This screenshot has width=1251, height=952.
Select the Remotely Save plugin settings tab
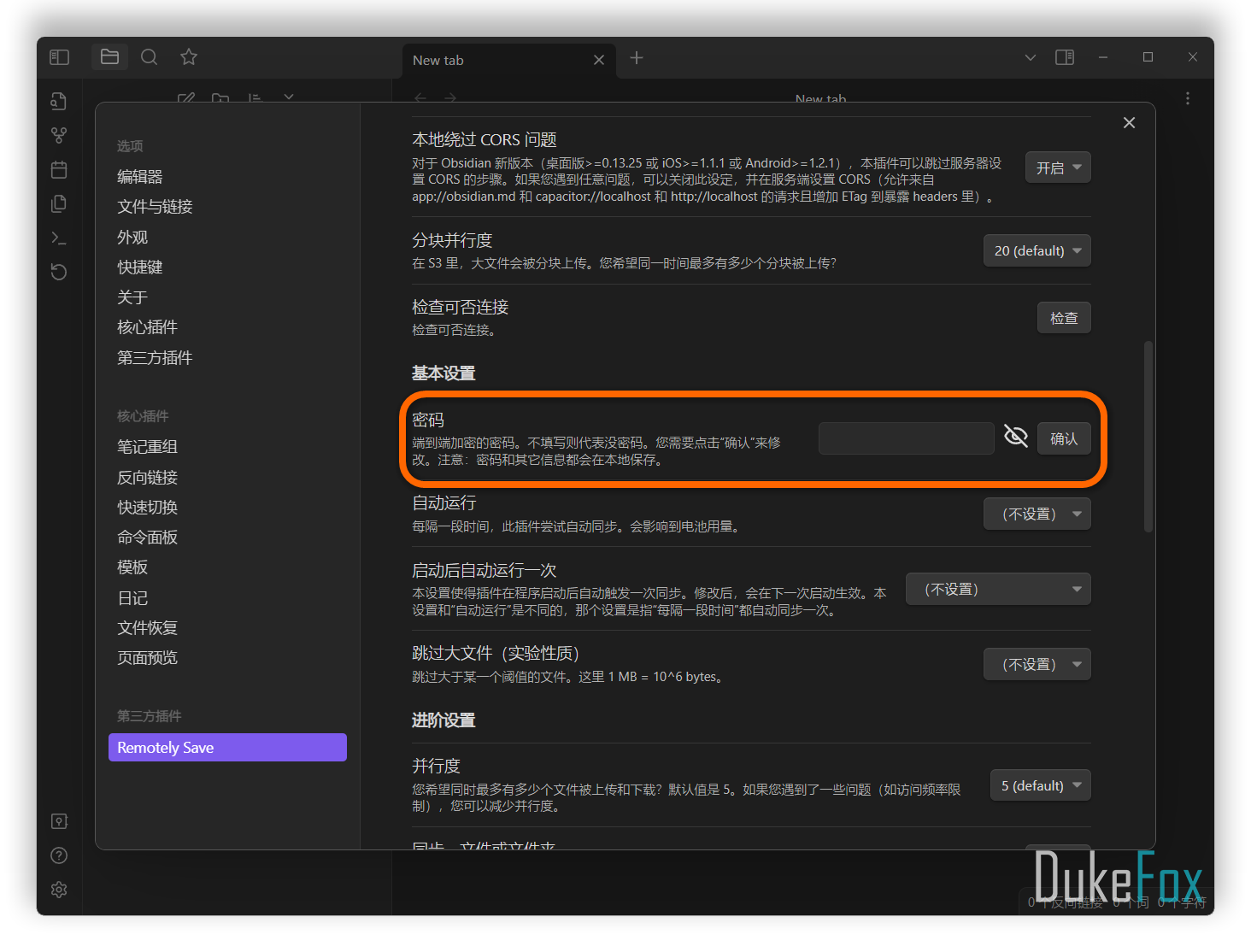click(x=227, y=747)
